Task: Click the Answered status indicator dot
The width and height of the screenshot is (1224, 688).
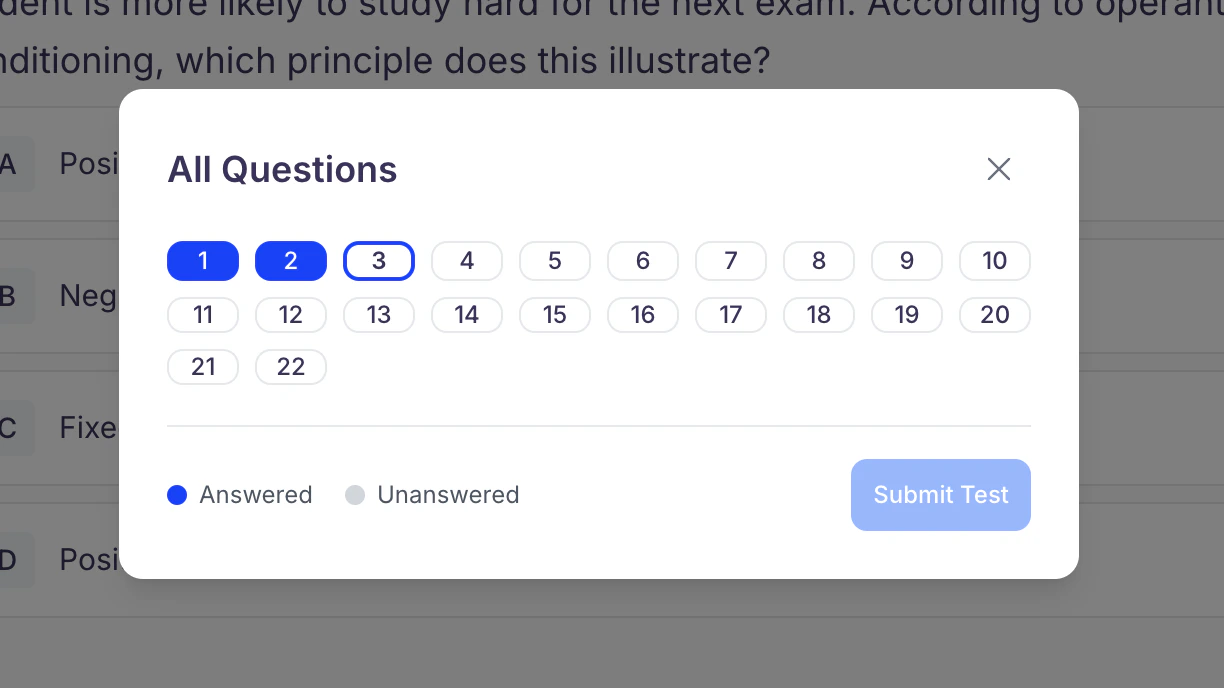Action: [x=177, y=494]
